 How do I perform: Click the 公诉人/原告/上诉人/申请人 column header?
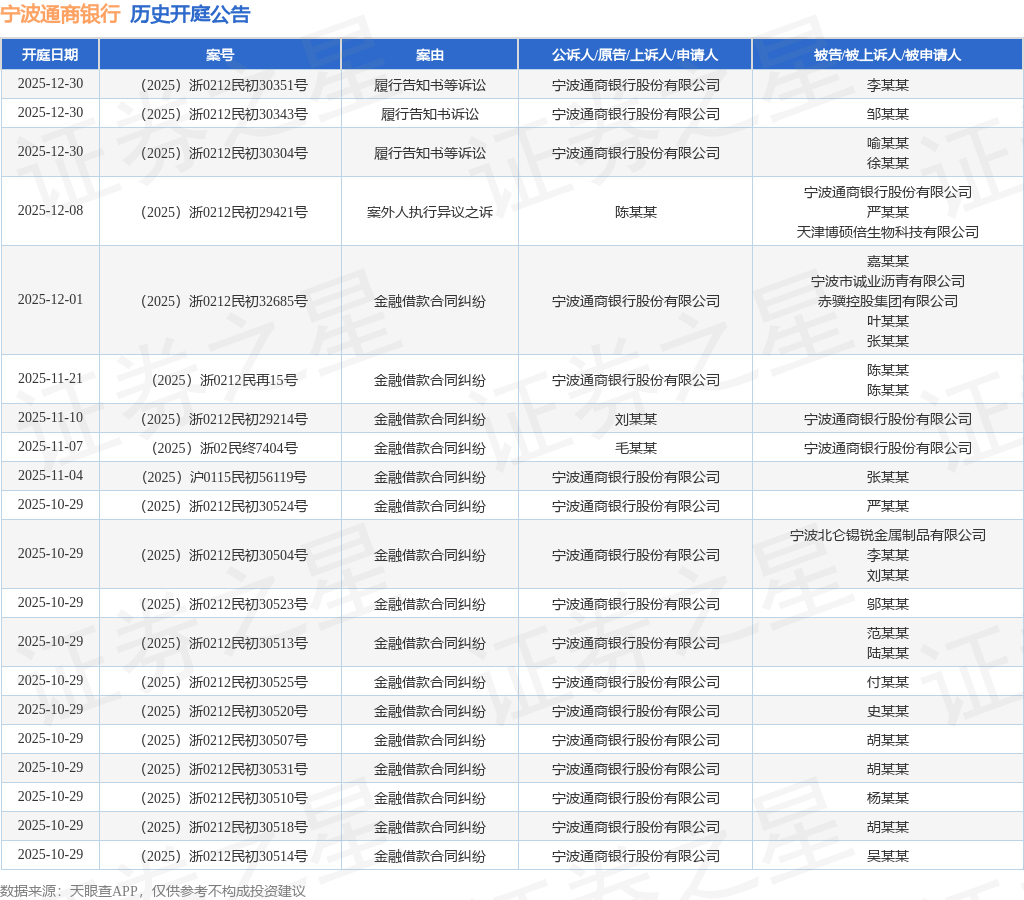tap(635, 55)
